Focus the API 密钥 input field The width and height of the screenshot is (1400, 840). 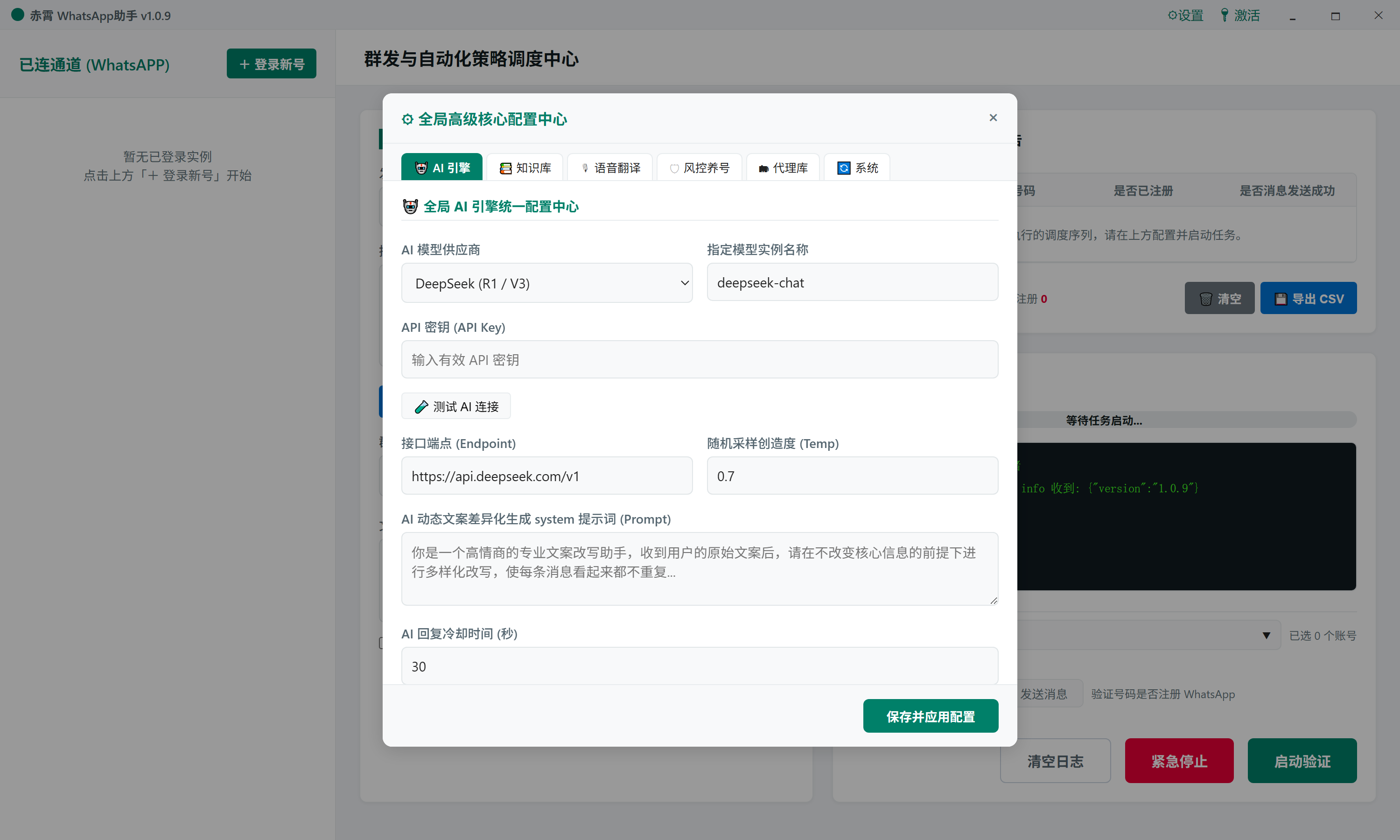[x=700, y=359]
